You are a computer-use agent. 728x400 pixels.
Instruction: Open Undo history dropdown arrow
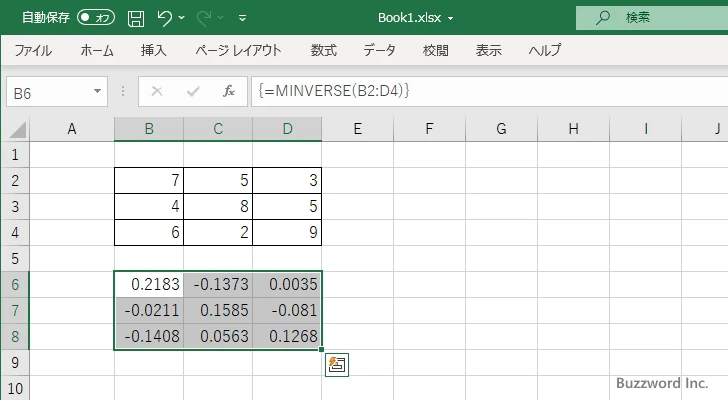click(x=182, y=18)
